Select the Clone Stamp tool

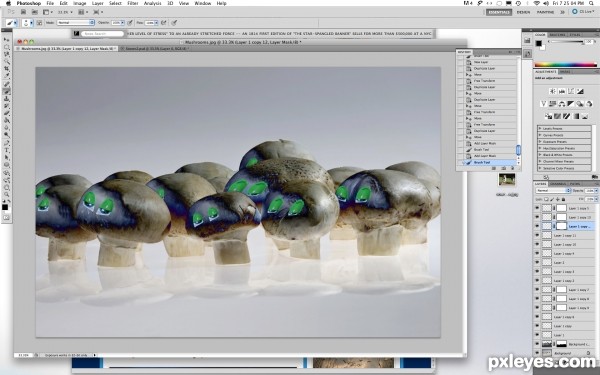[x=7, y=99]
